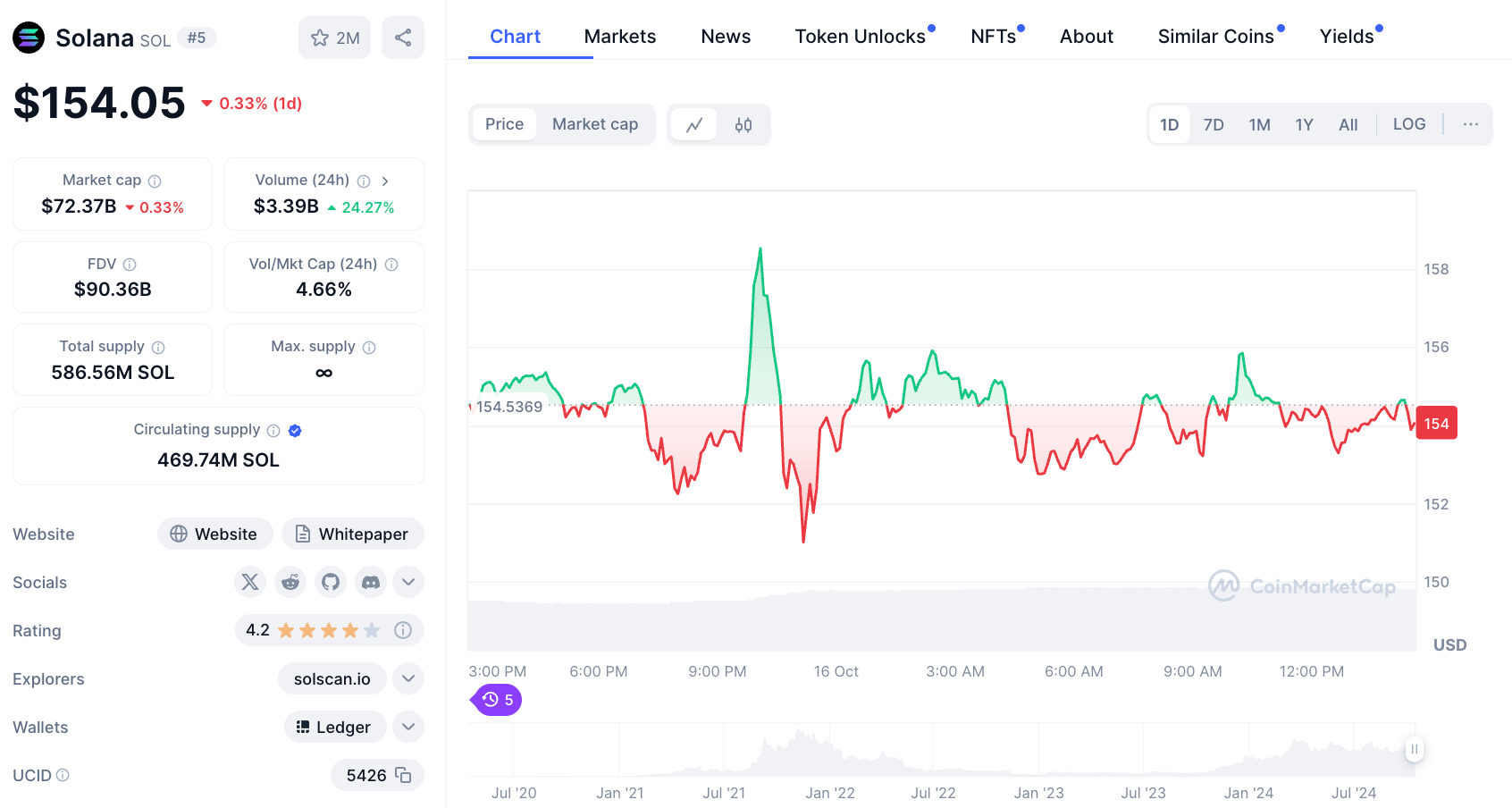Click the share icon button
Viewport: 1512px width, 808px height.
pos(403,38)
